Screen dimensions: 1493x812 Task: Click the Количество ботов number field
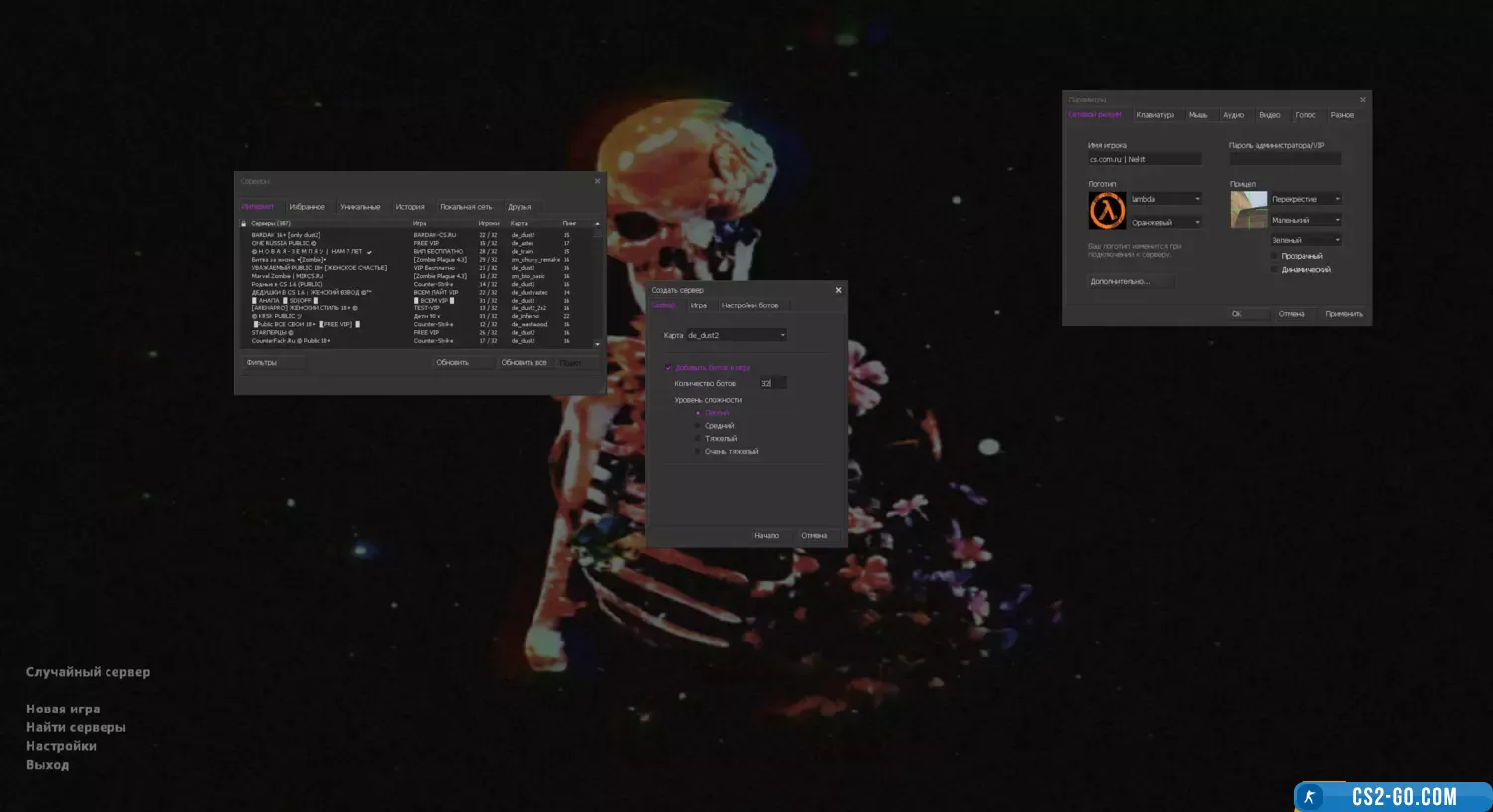(x=772, y=383)
